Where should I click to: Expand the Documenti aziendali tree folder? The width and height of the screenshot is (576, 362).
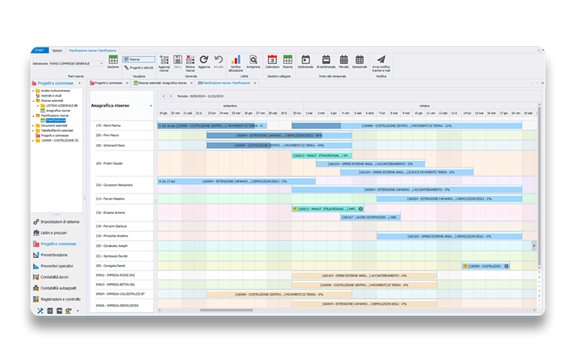[33, 126]
